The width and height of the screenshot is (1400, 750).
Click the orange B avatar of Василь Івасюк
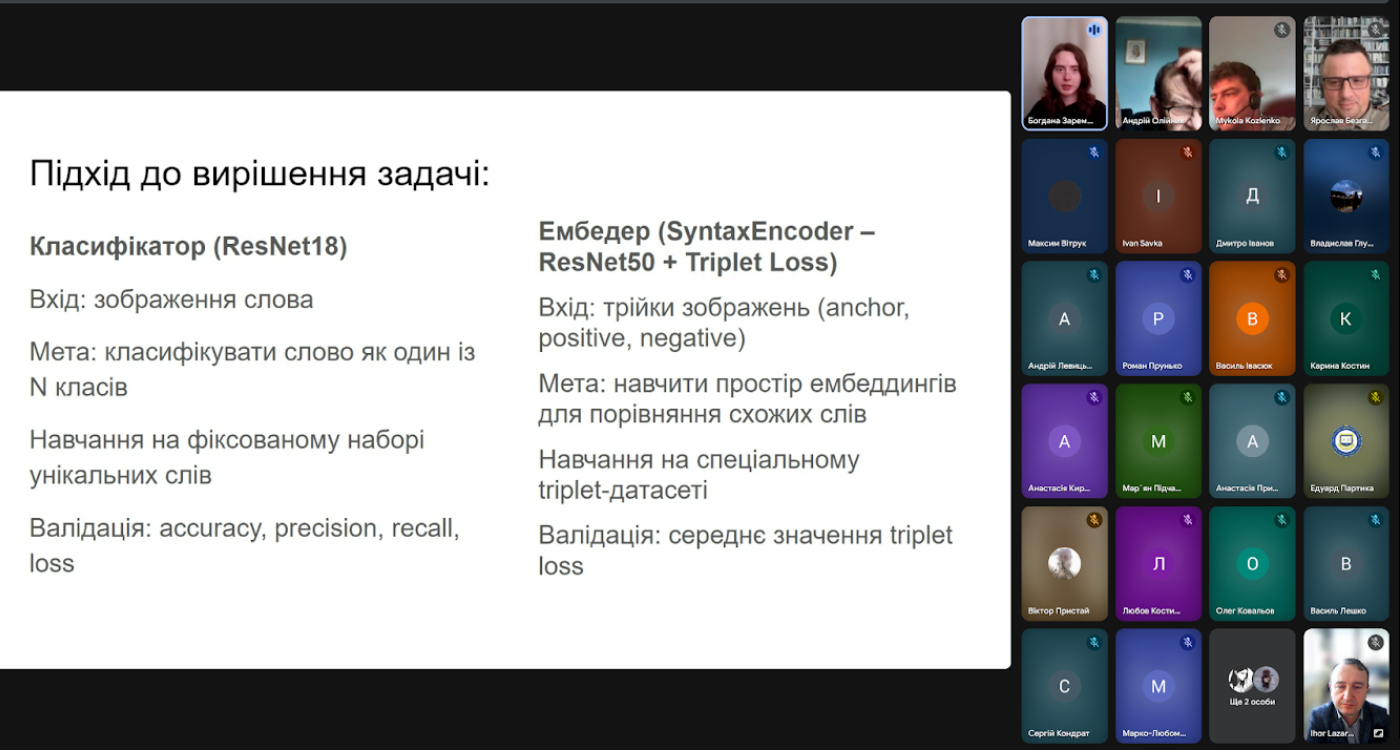coord(1252,319)
